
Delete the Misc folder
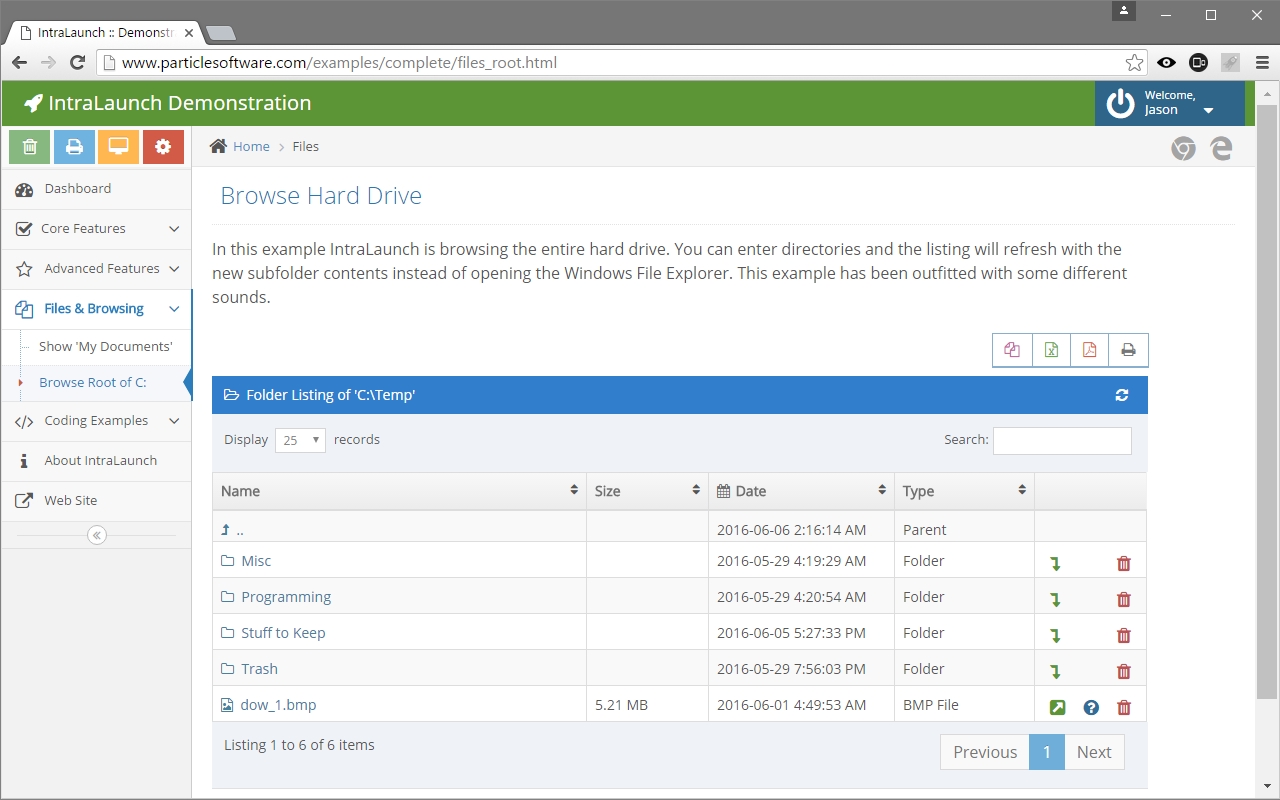pyautogui.click(x=1124, y=564)
